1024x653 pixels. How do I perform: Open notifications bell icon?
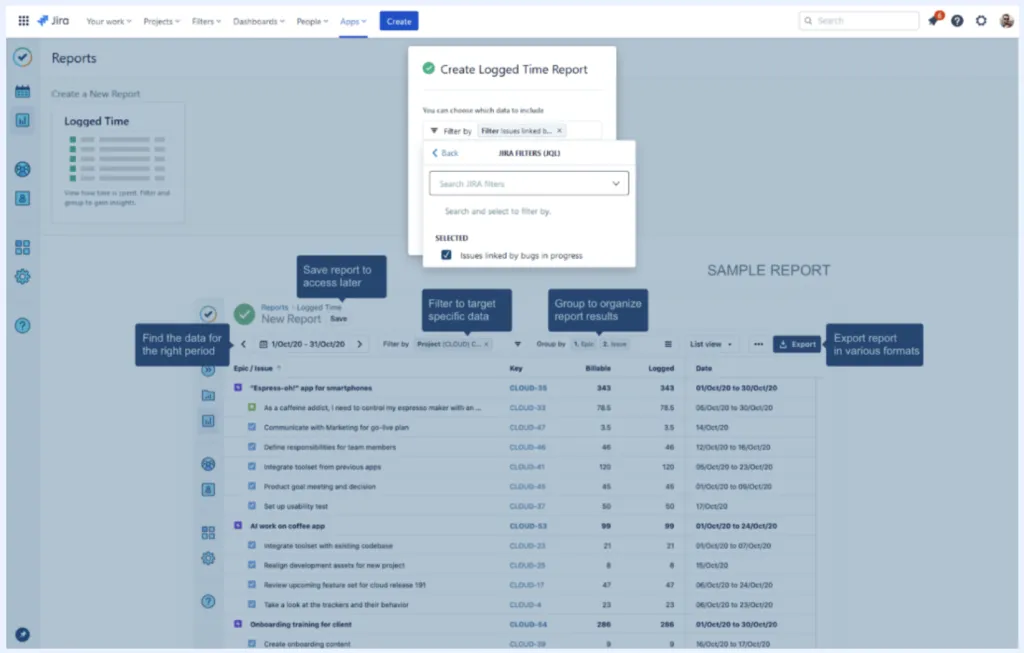tap(933, 21)
